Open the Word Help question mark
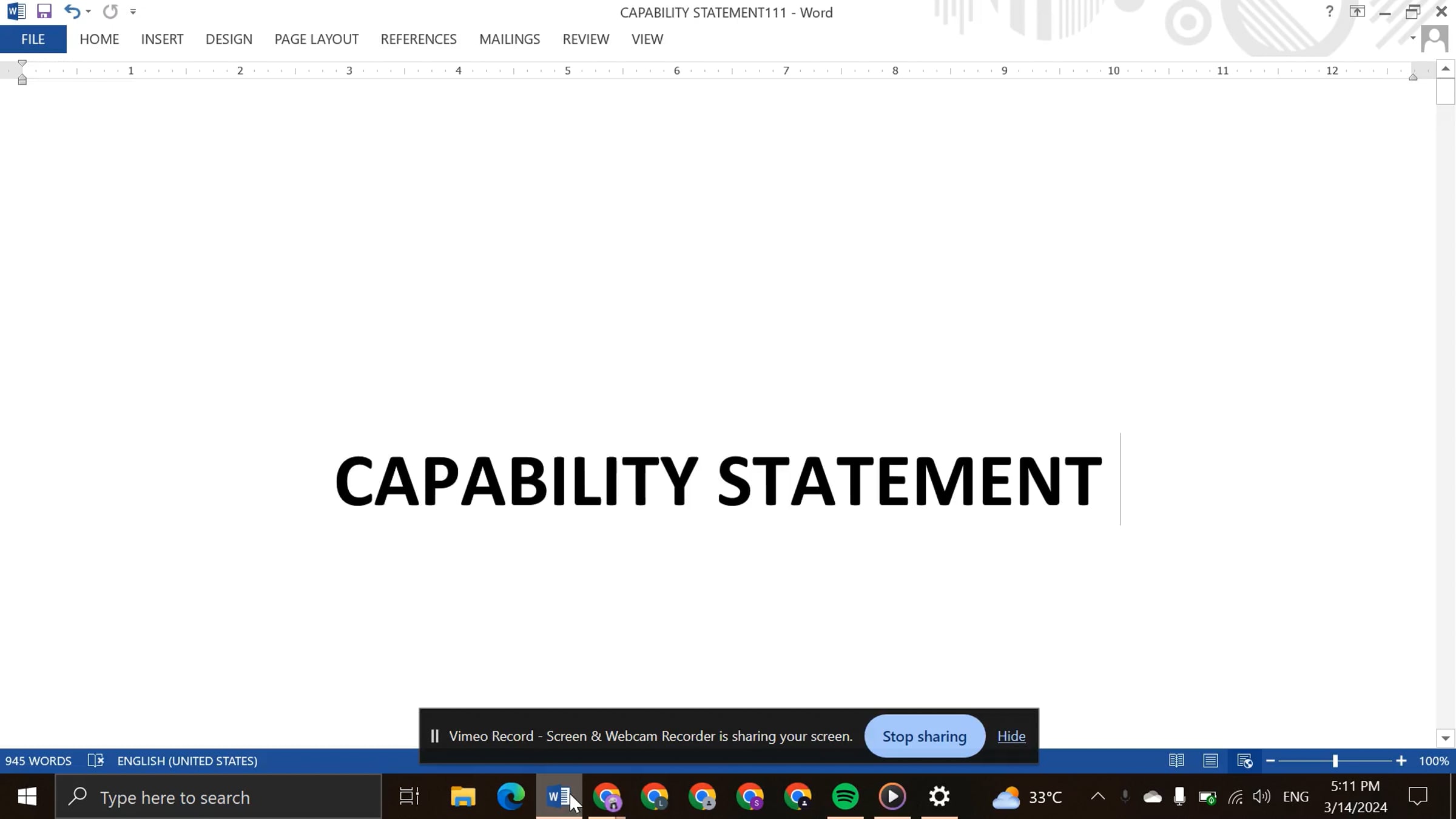The height and width of the screenshot is (819, 1456). [1329, 12]
